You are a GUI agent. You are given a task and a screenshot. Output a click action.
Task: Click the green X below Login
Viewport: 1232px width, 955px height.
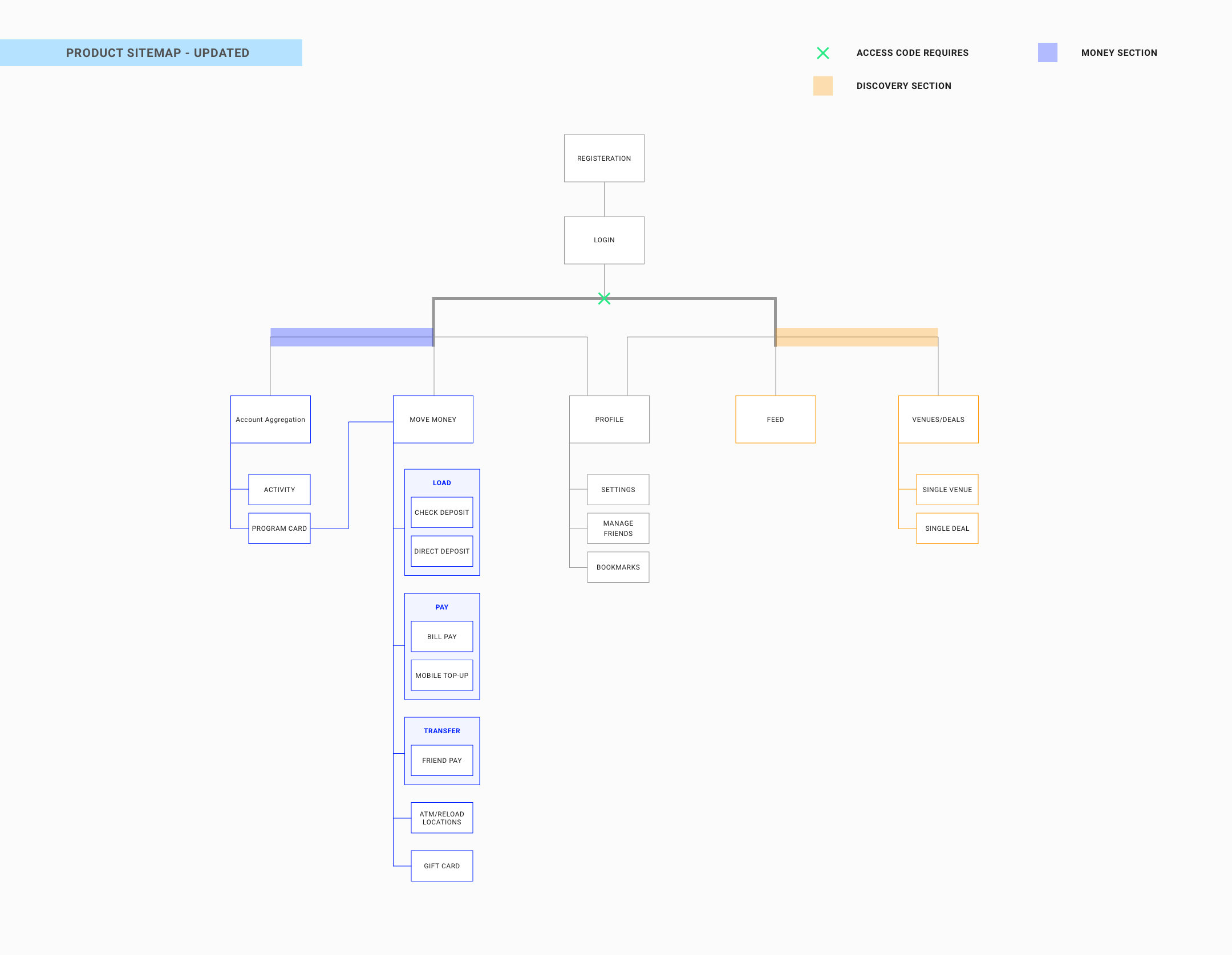pos(604,298)
